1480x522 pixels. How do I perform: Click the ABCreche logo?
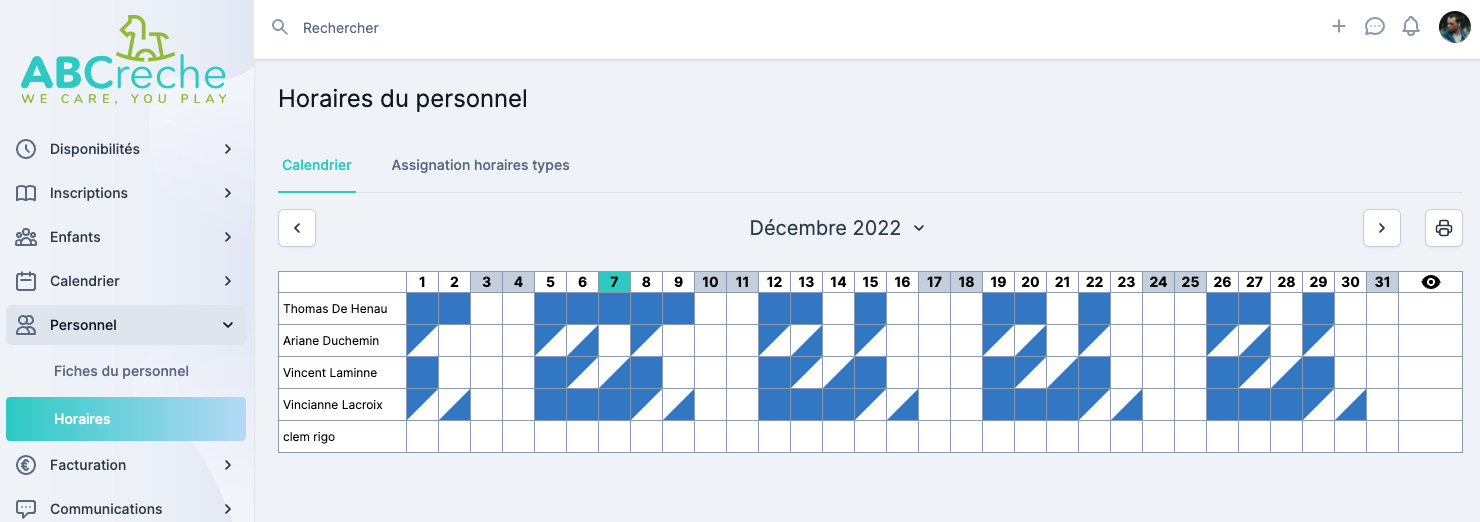coord(124,62)
